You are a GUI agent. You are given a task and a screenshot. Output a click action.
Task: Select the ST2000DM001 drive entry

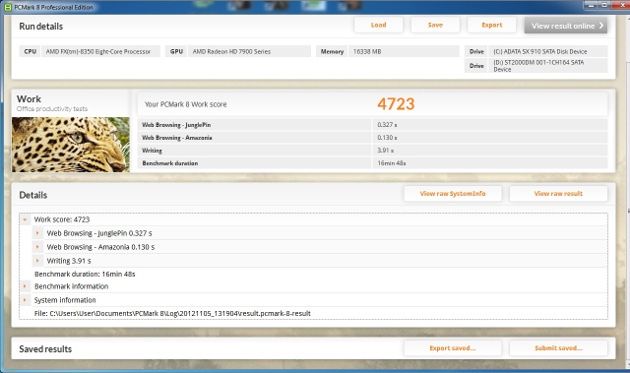[536, 66]
